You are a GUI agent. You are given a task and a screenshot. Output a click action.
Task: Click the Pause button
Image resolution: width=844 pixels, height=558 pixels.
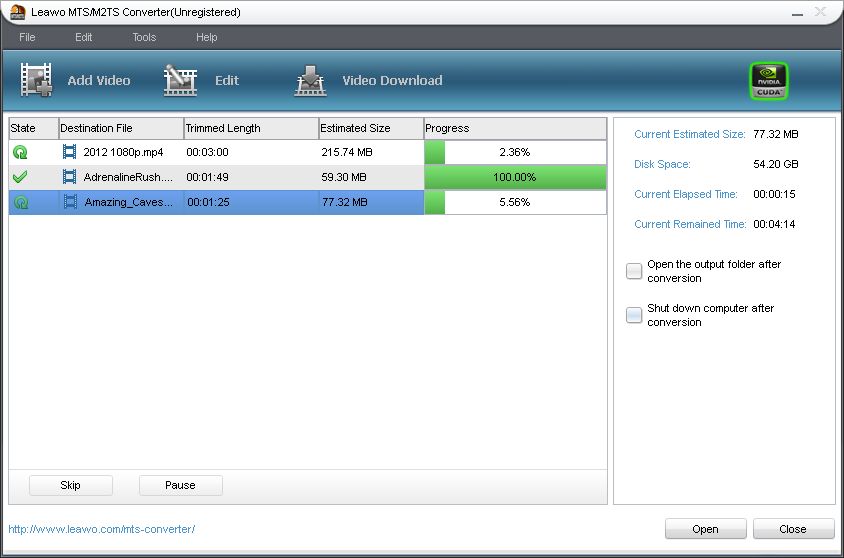pyautogui.click(x=180, y=485)
